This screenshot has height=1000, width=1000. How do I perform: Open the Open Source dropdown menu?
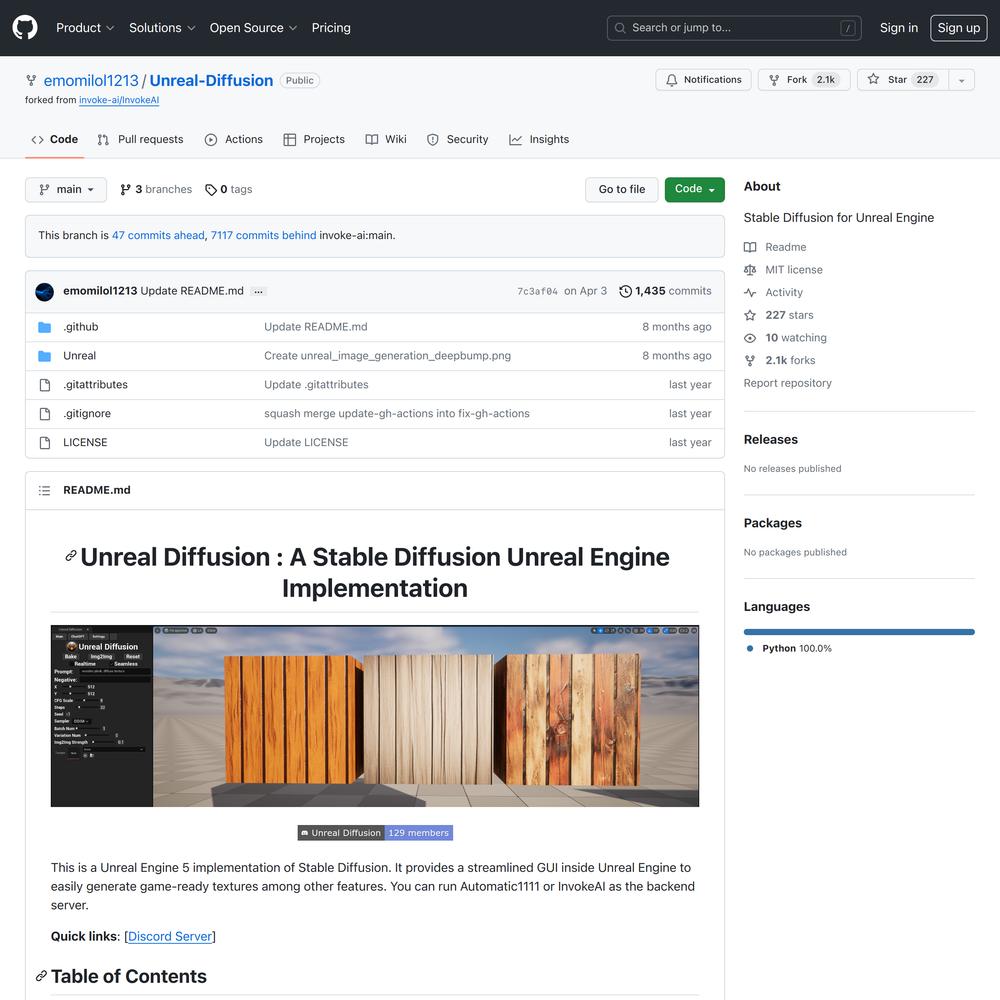point(253,28)
